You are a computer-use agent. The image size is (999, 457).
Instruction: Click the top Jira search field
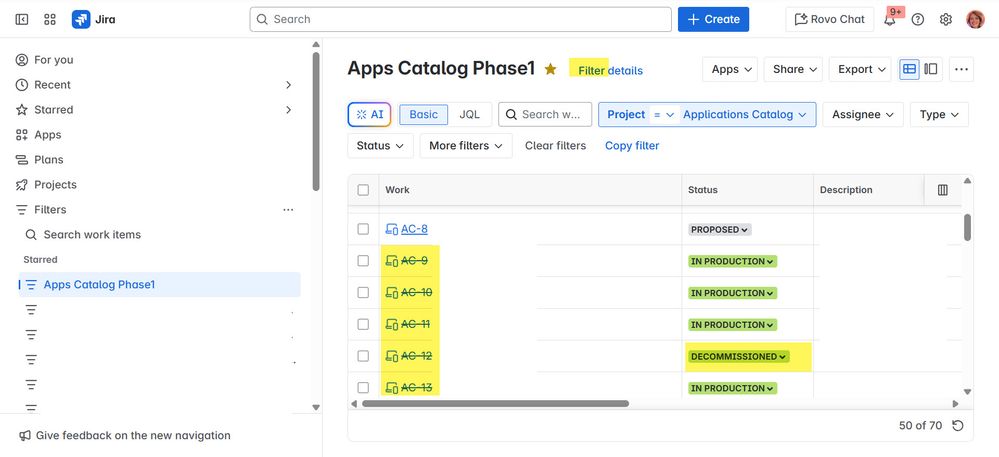(460, 19)
